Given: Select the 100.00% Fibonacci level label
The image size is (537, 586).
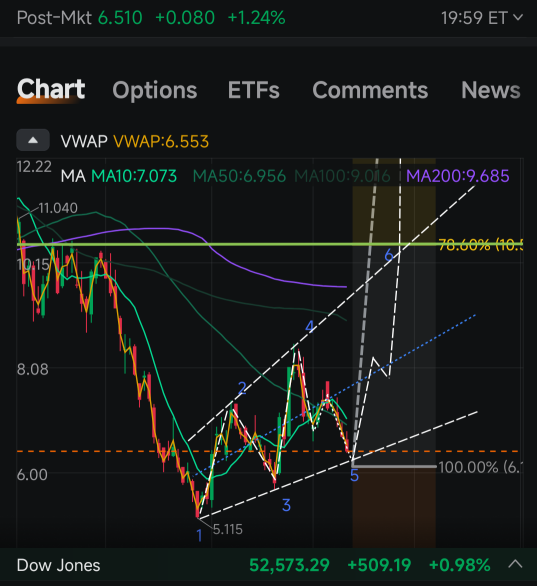Looking at the screenshot, I should (x=481, y=467).
